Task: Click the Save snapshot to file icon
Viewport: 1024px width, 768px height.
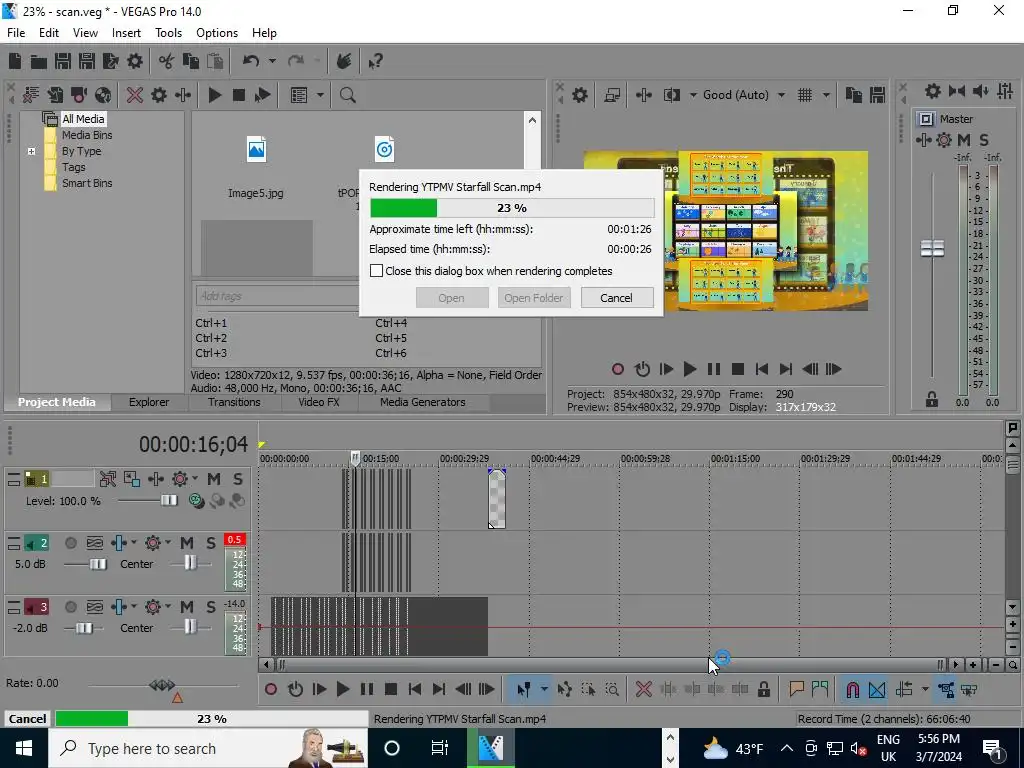Action: tap(877, 95)
